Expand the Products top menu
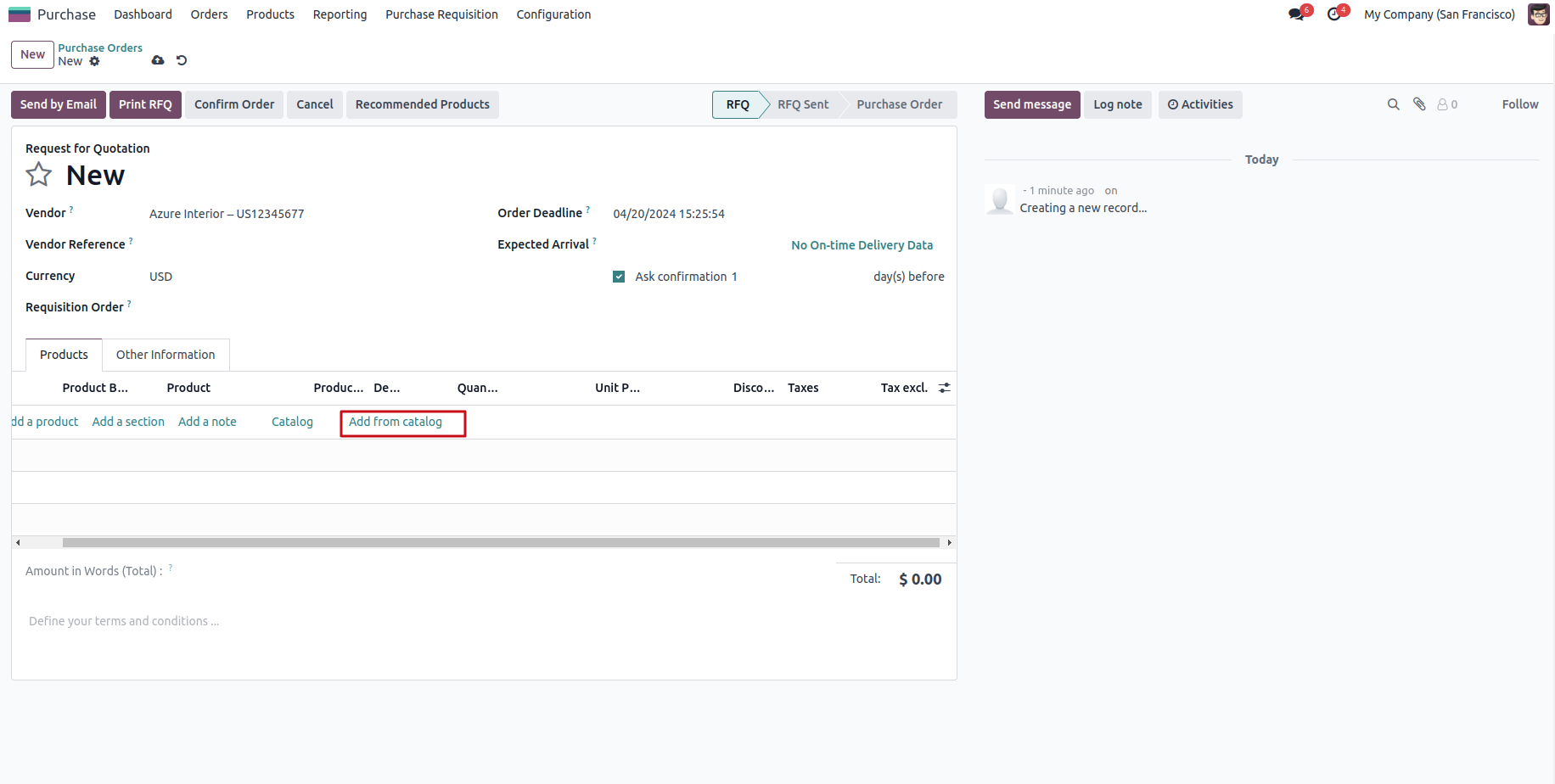The height and width of the screenshot is (784, 1555). pos(270,14)
